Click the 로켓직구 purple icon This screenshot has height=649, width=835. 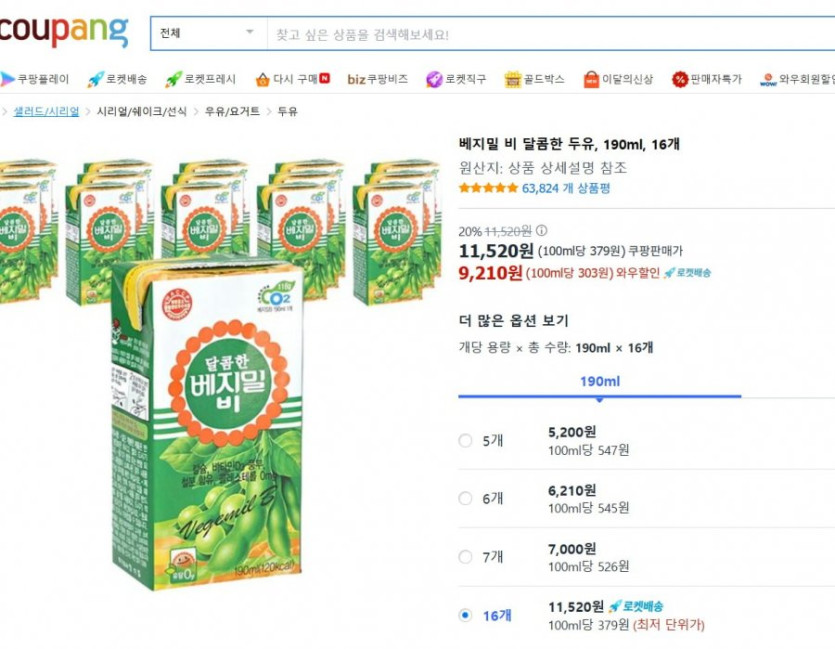coord(434,79)
